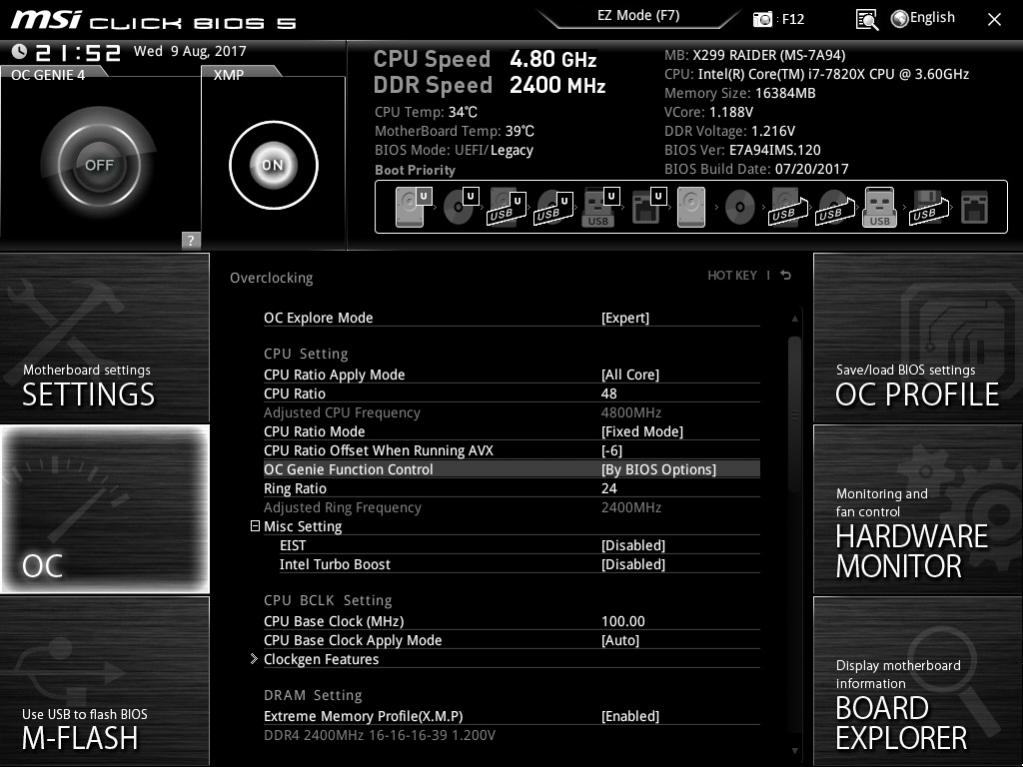Select the UEFI hard disk boot device icon
The height and width of the screenshot is (767, 1023).
(x=414, y=207)
